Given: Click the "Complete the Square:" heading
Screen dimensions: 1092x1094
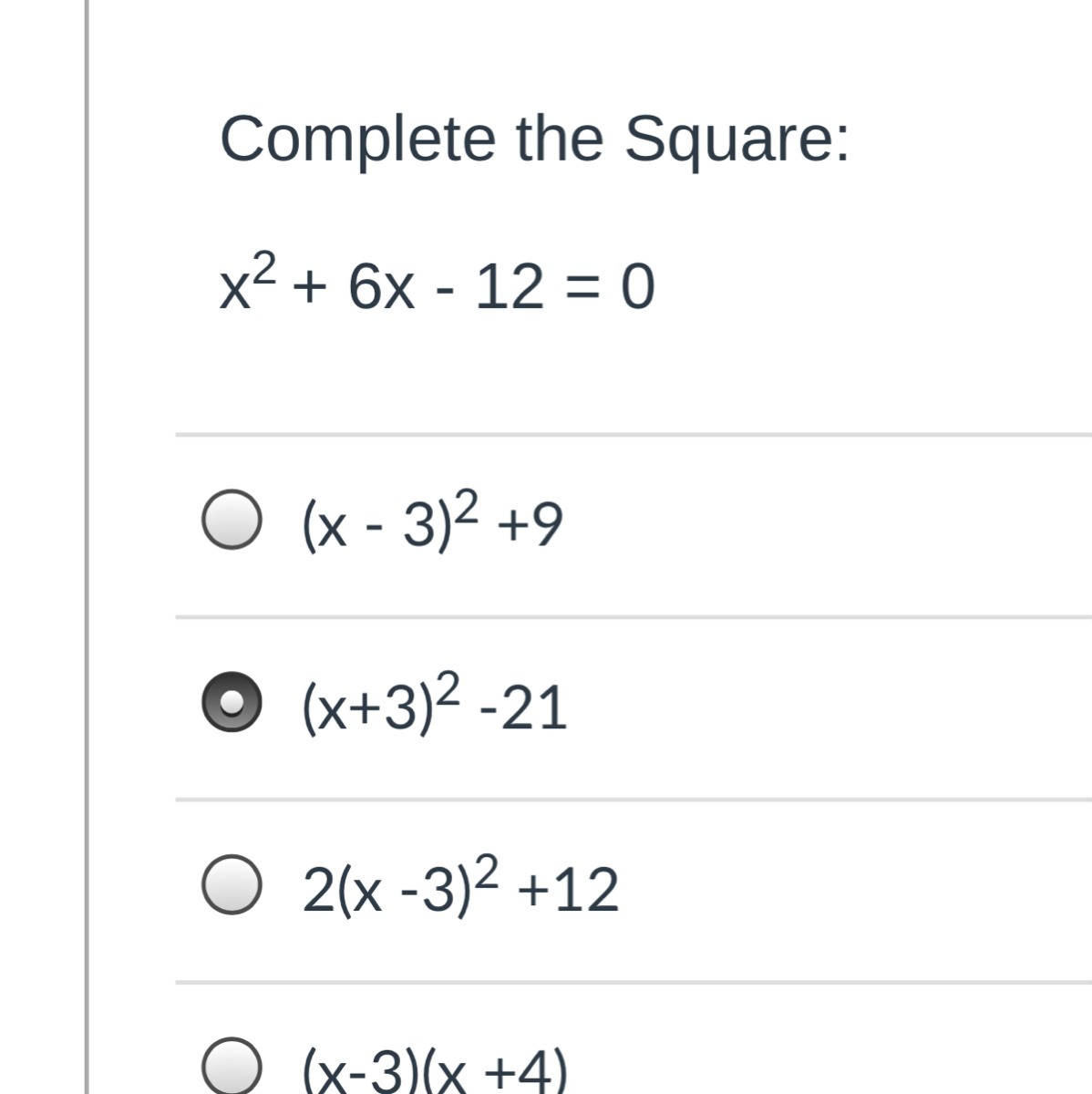Looking at the screenshot, I should point(535,139).
